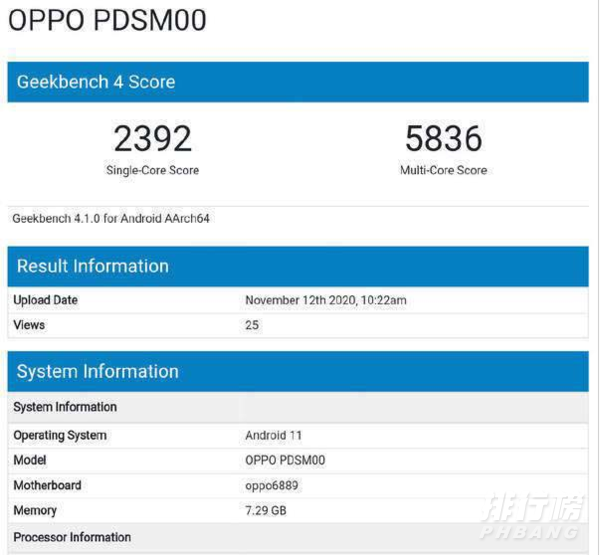Select the 7.29 GB memory value

coord(266,511)
